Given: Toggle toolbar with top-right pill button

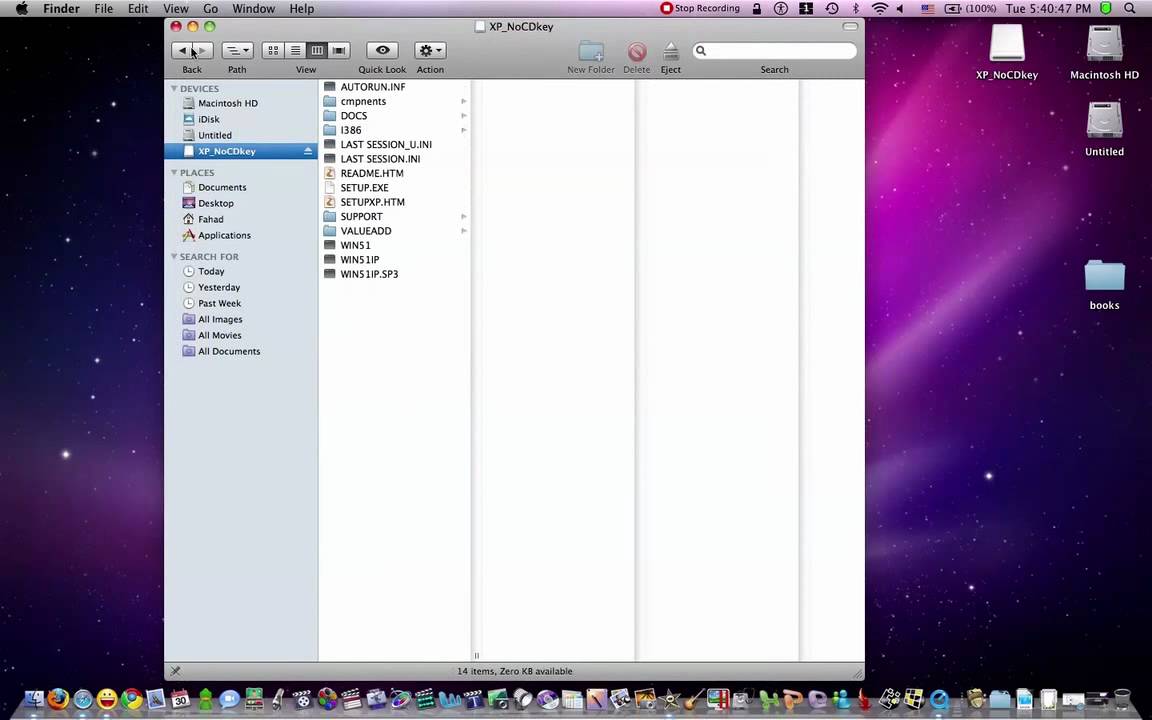Looking at the screenshot, I should pyautogui.click(x=850, y=26).
